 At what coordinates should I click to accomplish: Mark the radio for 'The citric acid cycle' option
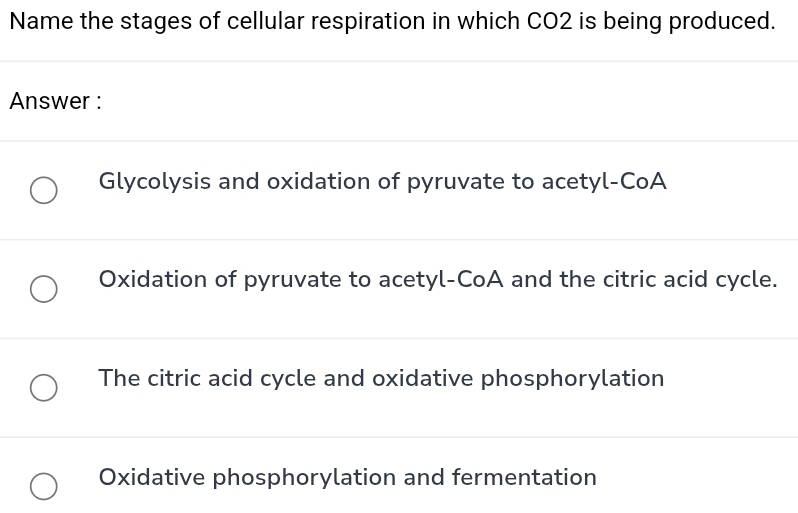click(x=42, y=388)
